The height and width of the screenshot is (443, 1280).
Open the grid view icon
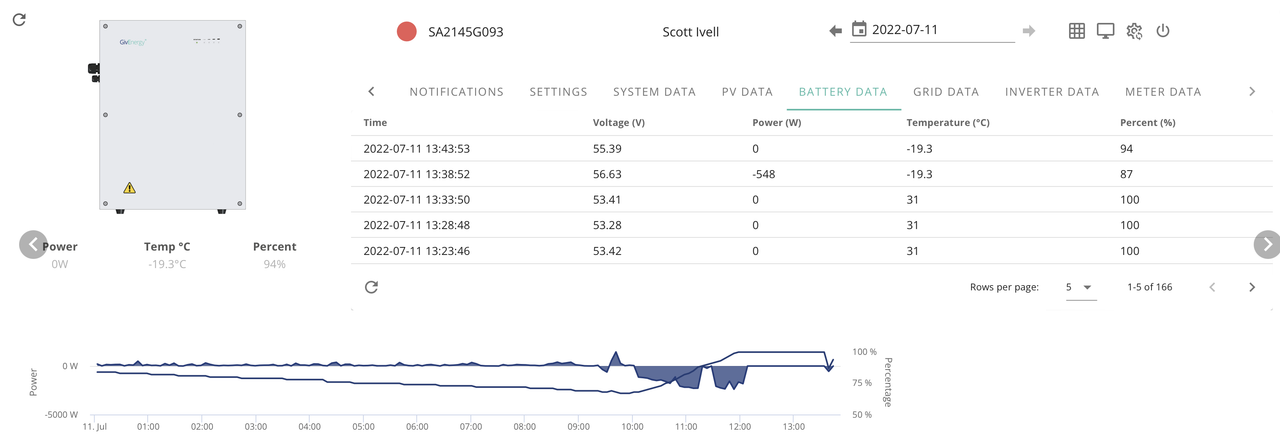coord(1077,31)
